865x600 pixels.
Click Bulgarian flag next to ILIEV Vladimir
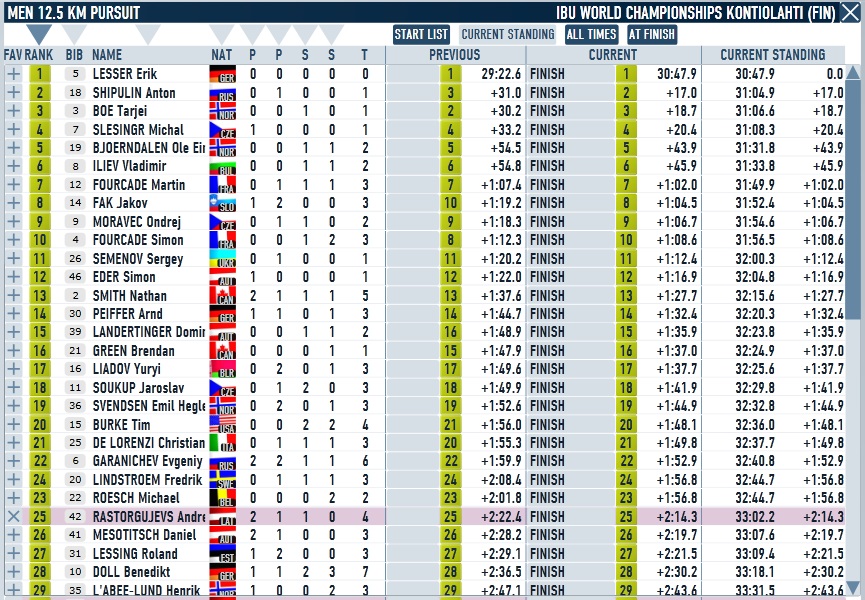tap(223, 166)
